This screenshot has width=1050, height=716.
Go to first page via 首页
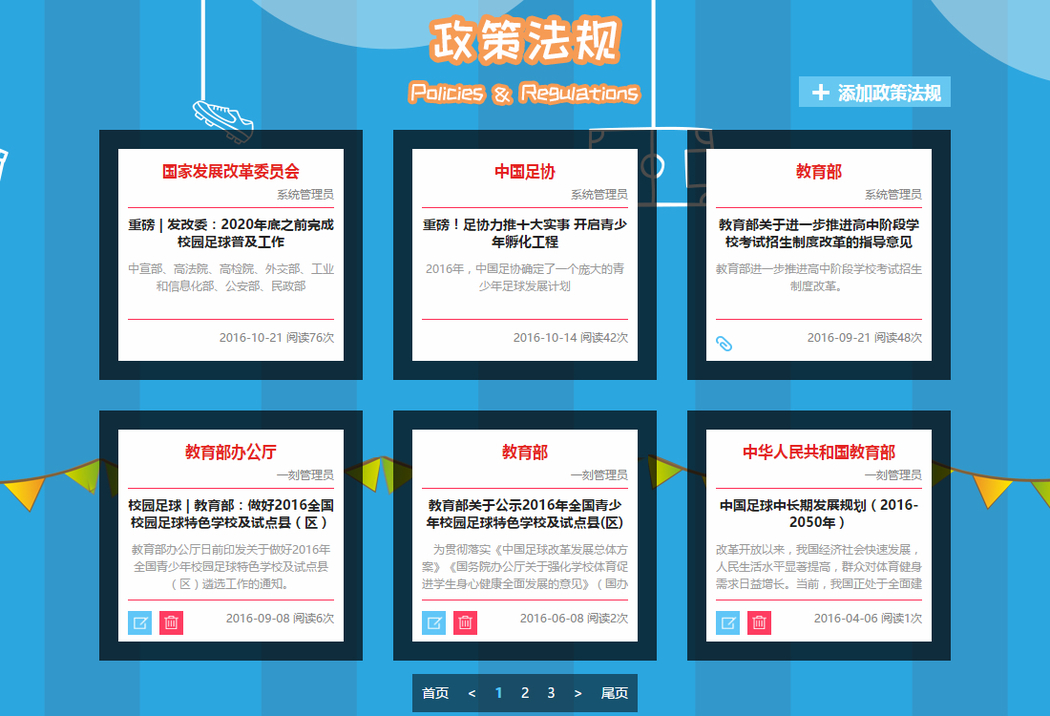point(435,693)
